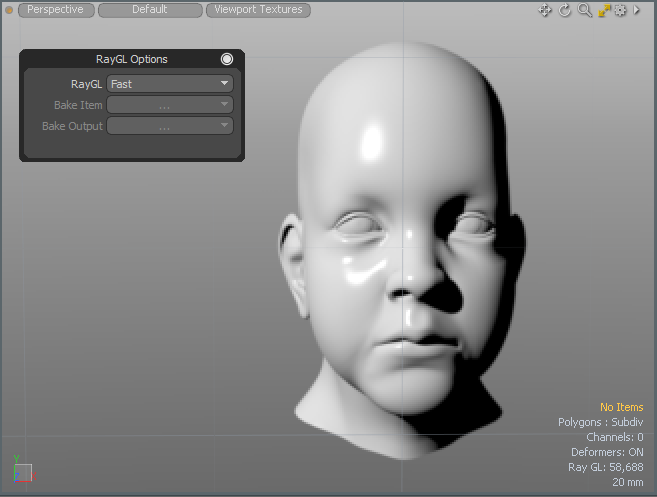Viewport: 657px width, 497px height.
Task: Click the yellow maximize viewport arrows icon
Action: (603, 10)
